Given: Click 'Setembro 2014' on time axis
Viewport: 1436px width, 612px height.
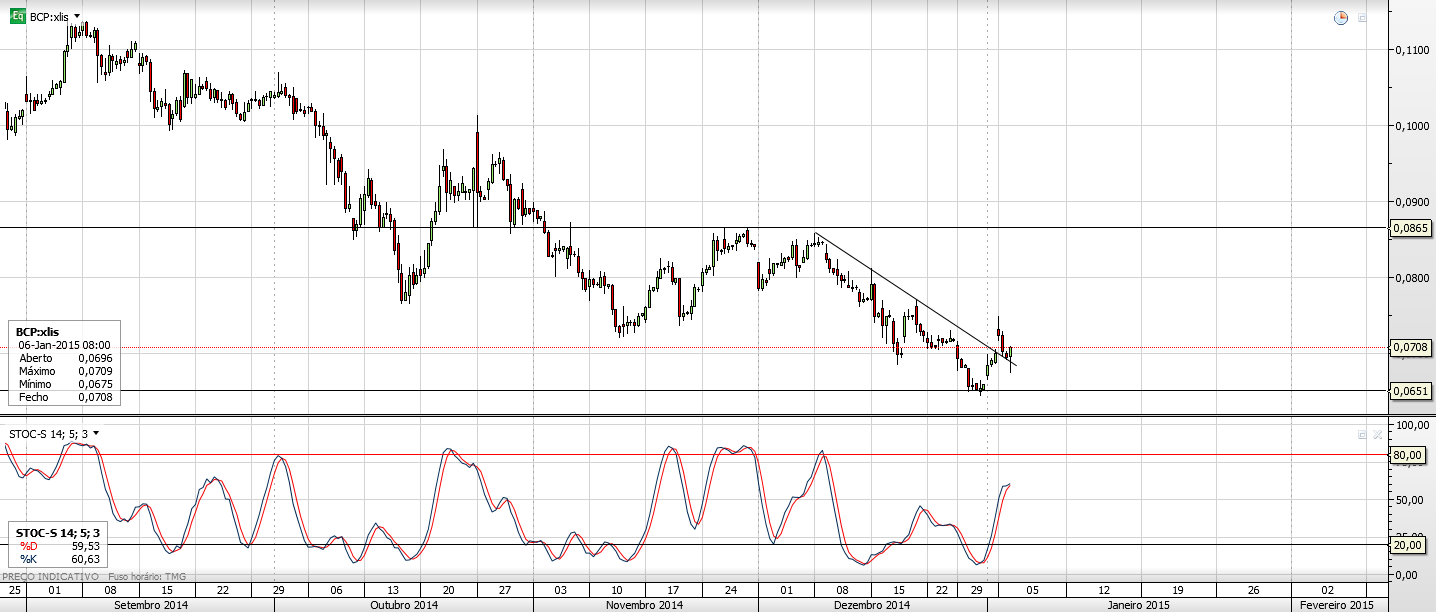Looking at the screenshot, I should pos(151,605).
